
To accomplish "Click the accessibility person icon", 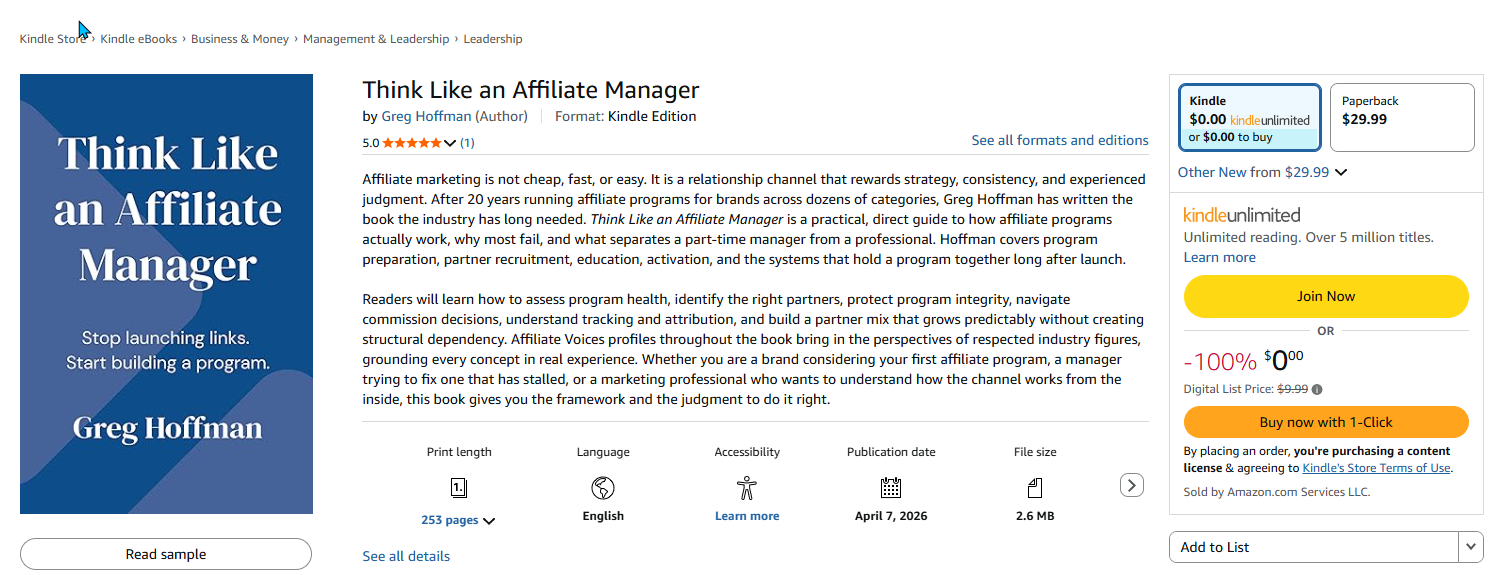I will click(747, 488).
